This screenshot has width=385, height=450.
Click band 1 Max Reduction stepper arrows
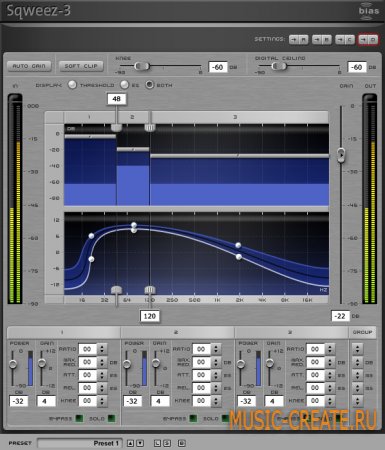point(102,362)
